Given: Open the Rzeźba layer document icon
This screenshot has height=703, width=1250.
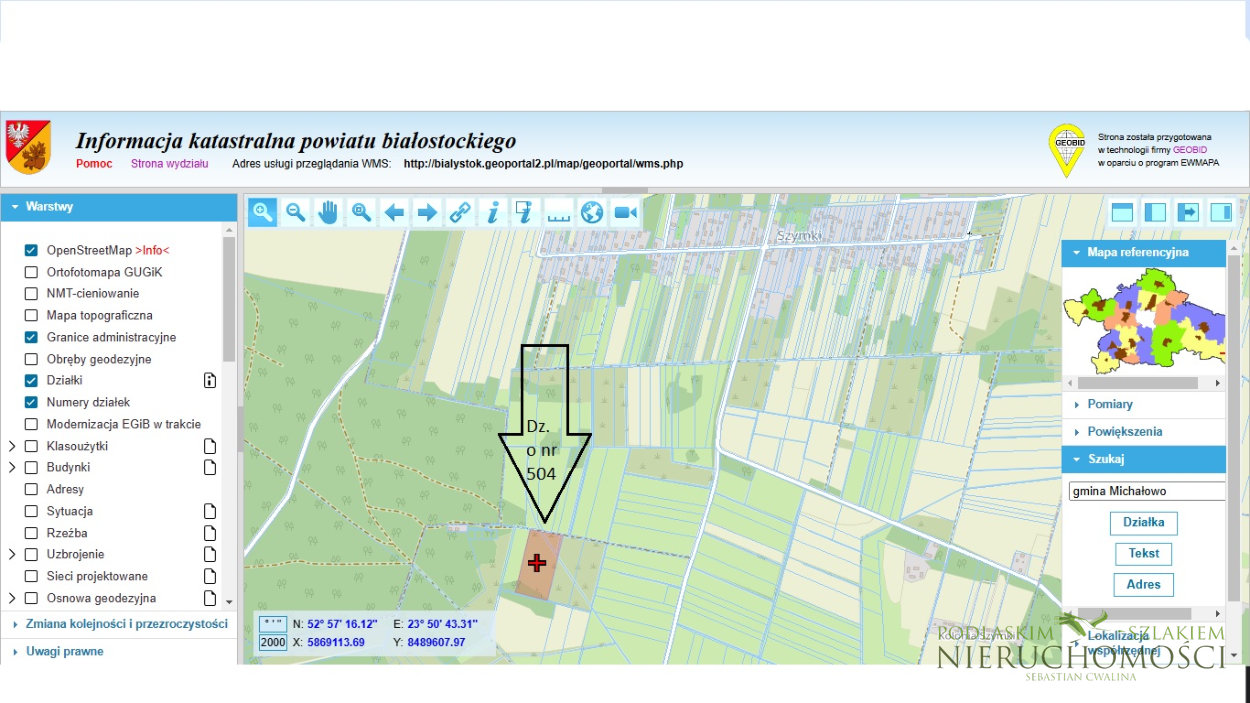Looking at the screenshot, I should pos(210,533).
